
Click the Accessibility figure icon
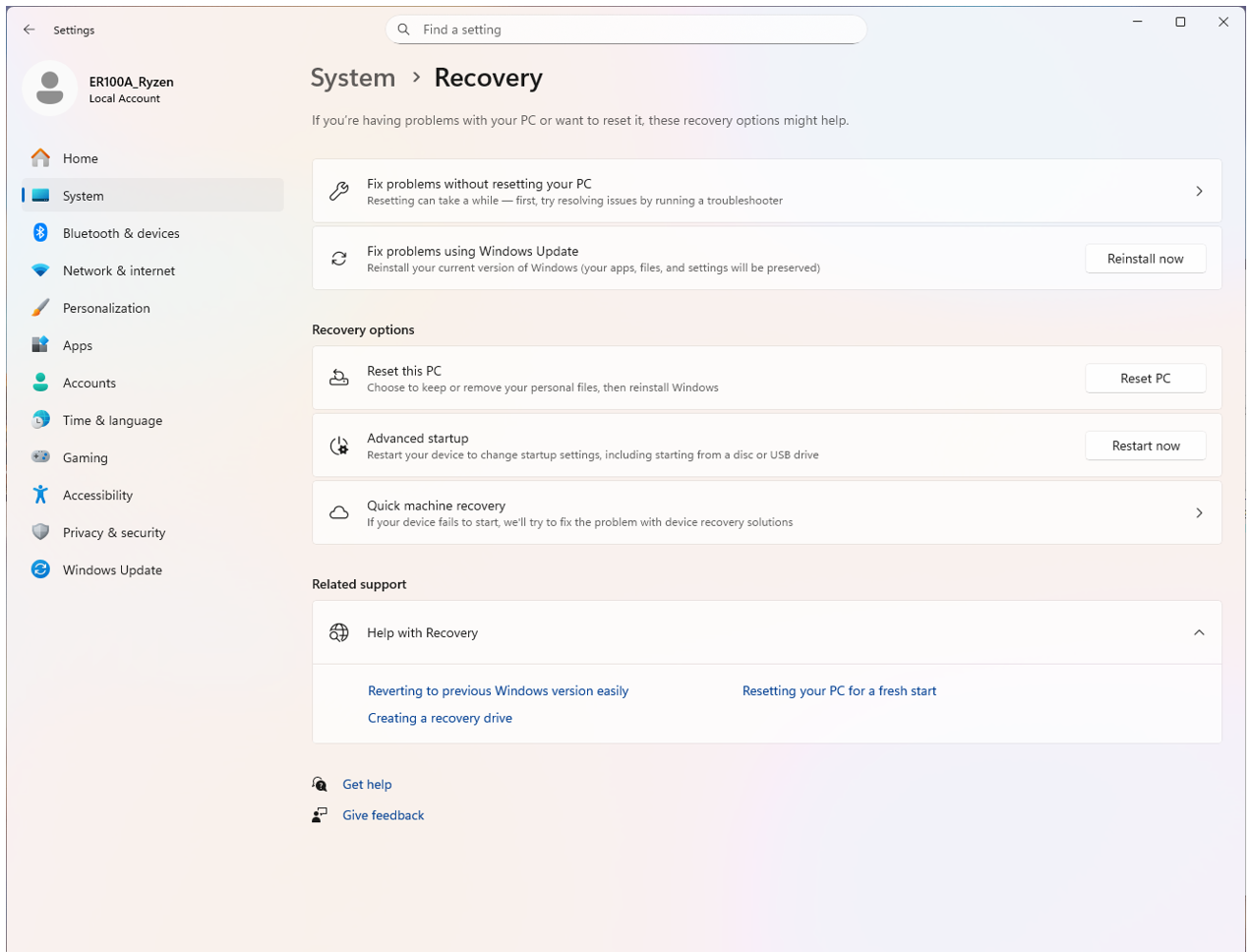[40, 495]
